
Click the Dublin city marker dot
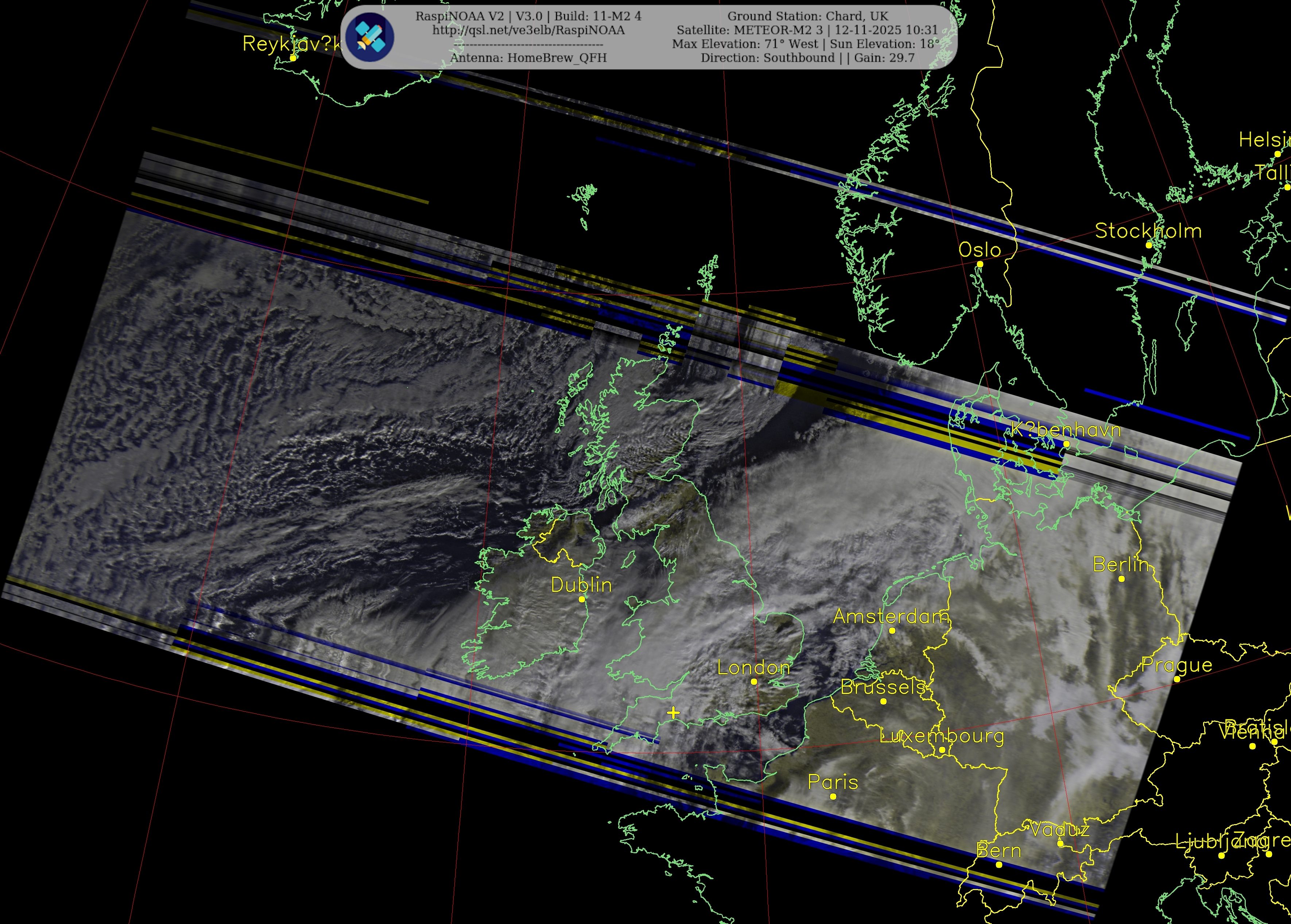pyautogui.click(x=581, y=599)
